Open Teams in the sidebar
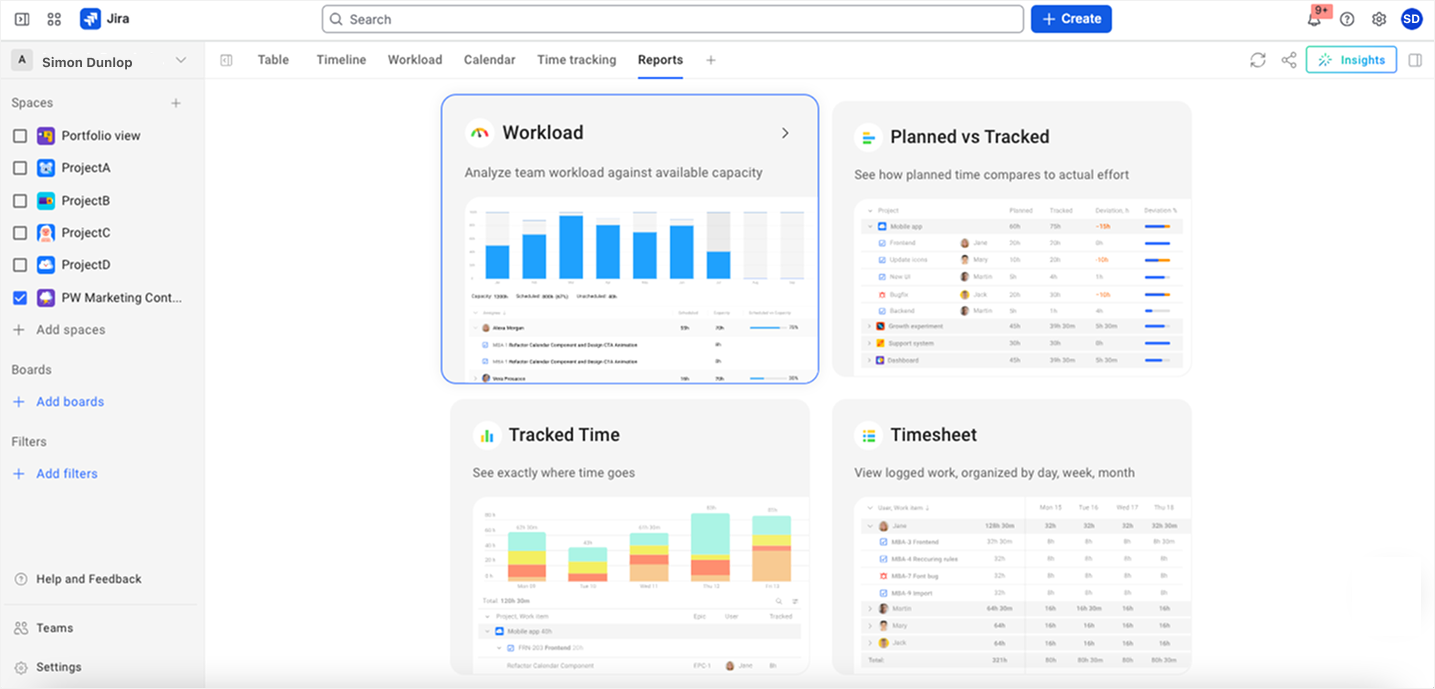This screenshot has width=1435, height=689. coord(43,628)
